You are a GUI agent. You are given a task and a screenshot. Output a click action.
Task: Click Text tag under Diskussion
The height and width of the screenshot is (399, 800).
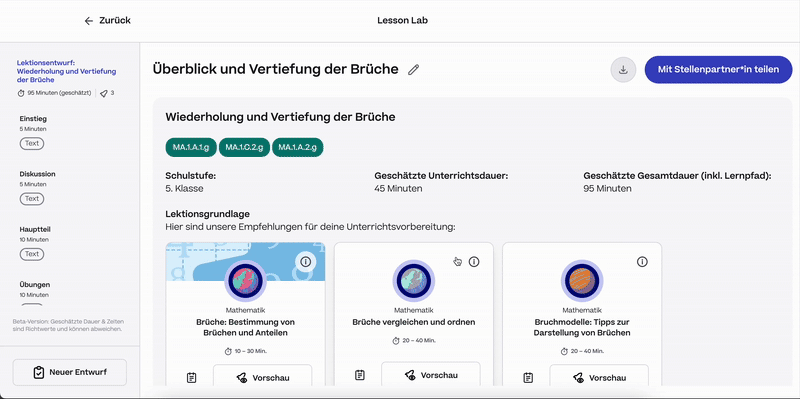point(32,199)
